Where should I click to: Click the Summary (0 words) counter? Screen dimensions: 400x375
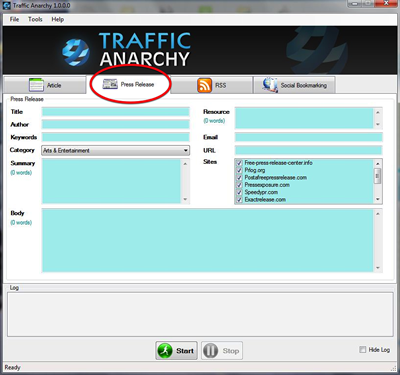pyautogui.click(x=21, y=173)
